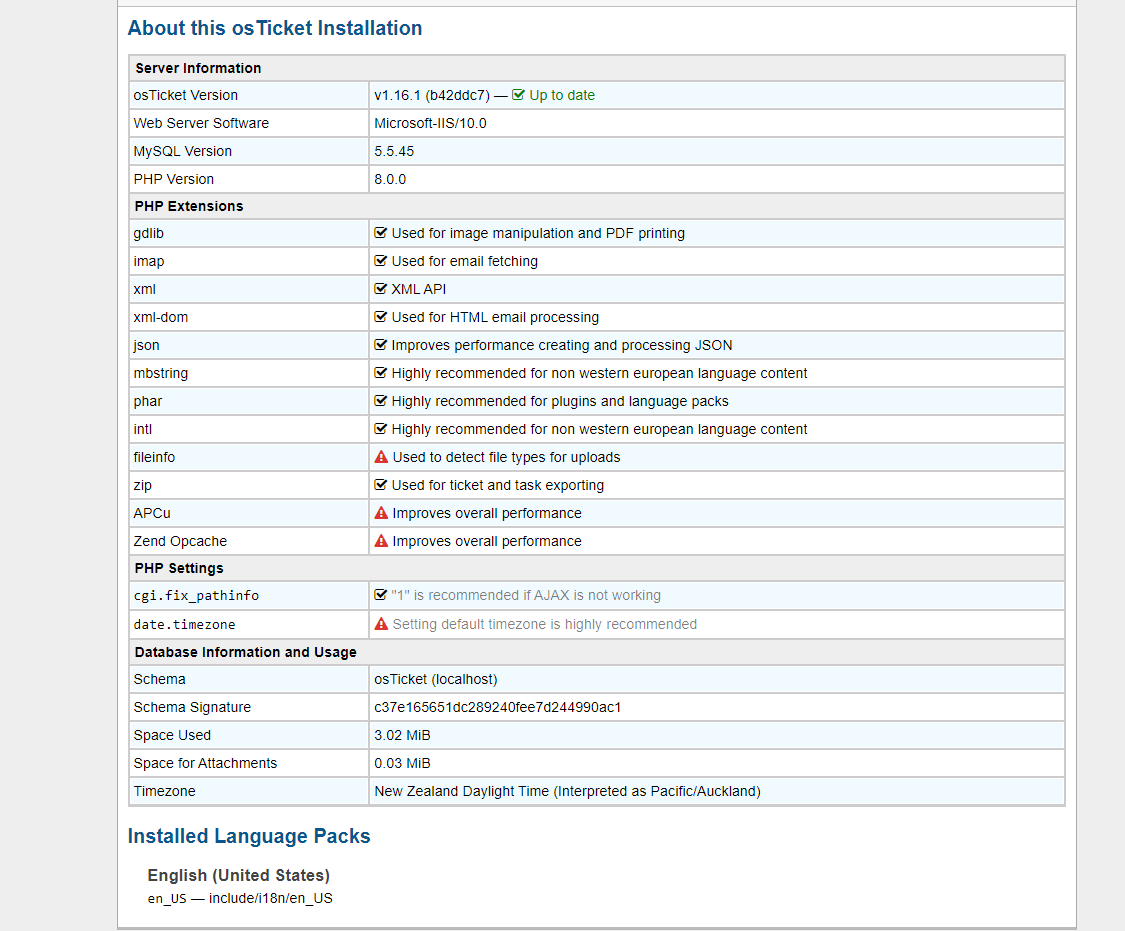The width and height of the screenshot is (1125, 931).
Task: Click the Database Information and Usage header
Action: [x=245, y=652]
